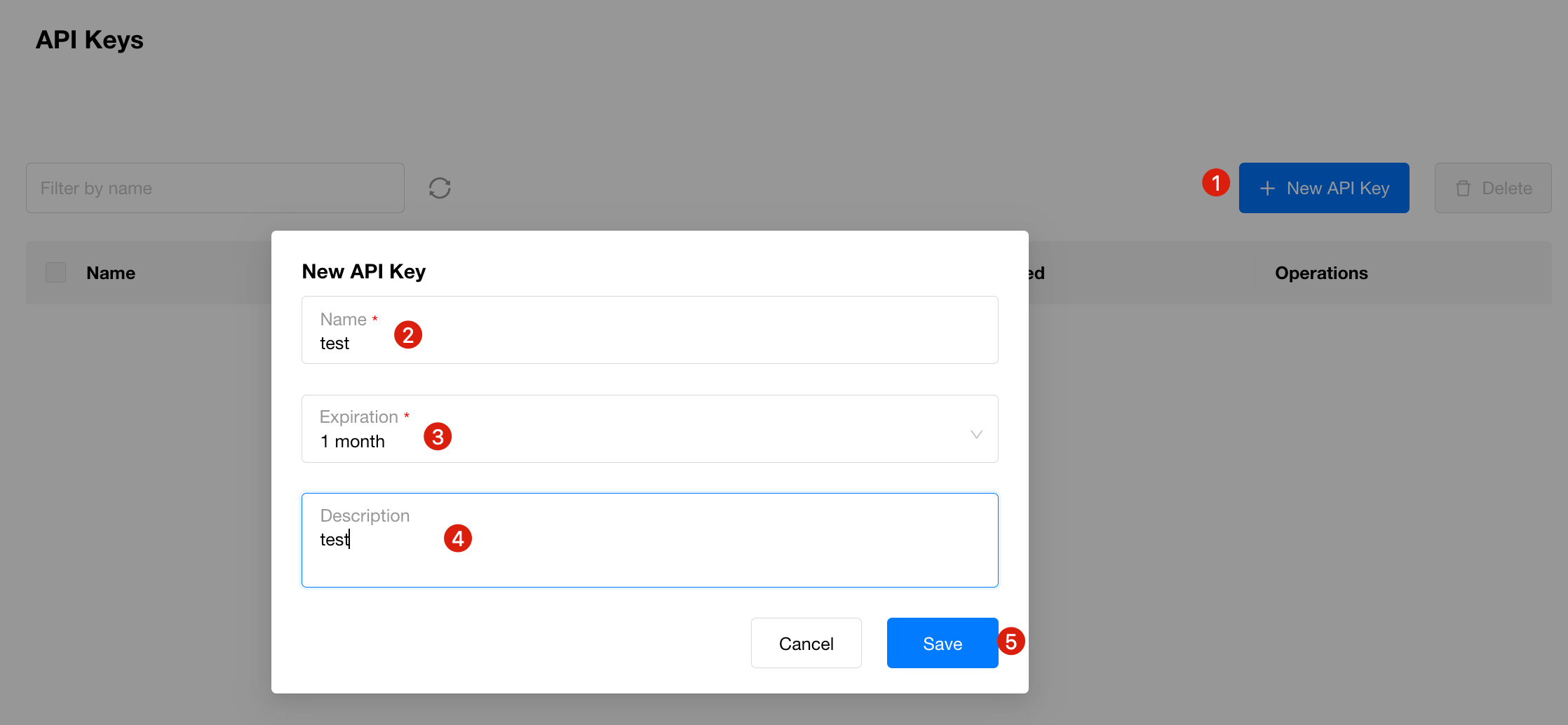Click the Name column header
This screenshot has width=1568, height=725.
(111, 273)
